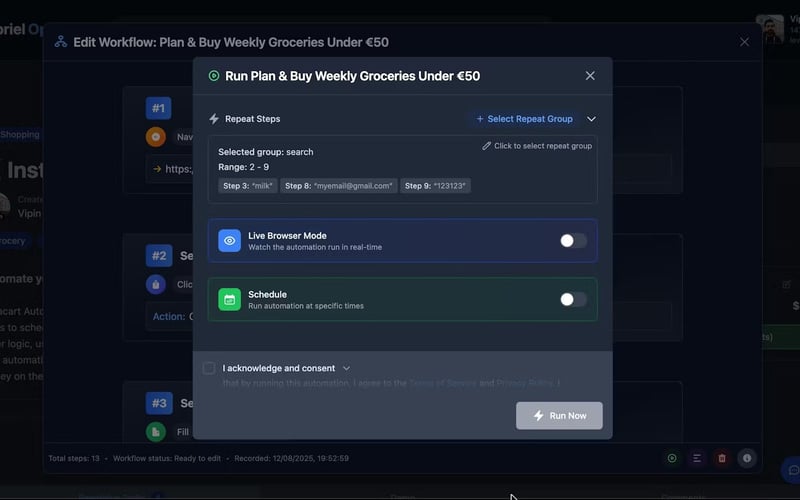The height and width of the screenshot is (500, 800).
Task: Click the eye icon for Live Browser Mode
Action: click(x=230, y=241)
